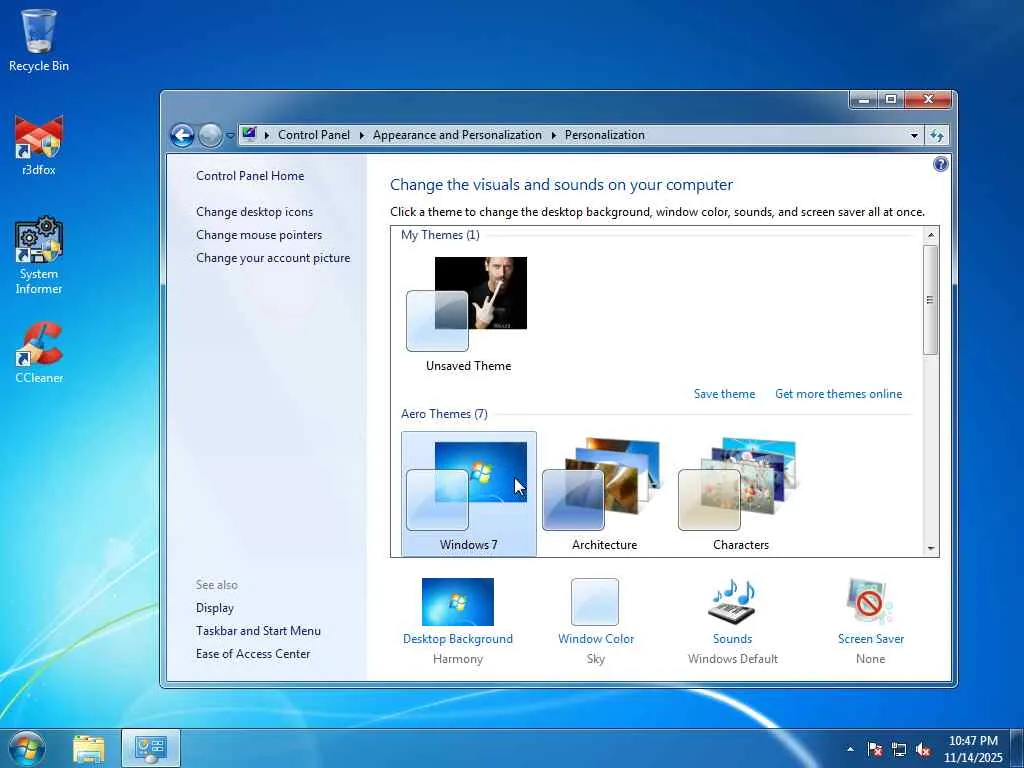The width and height of the screenshot is (1024, 768).
Task: Open the recent pages dropdown arrow
Action: (x=230, y=136)
